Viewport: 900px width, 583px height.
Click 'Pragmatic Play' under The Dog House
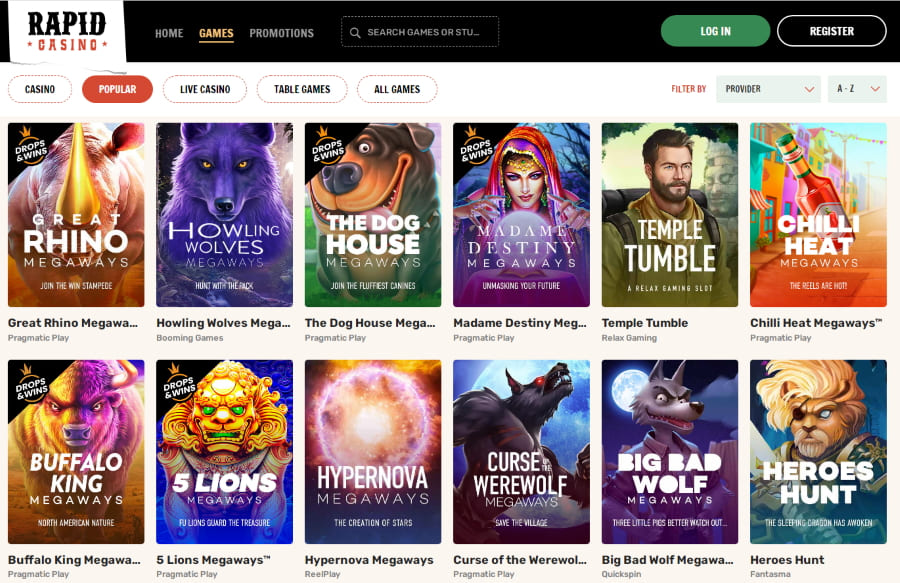click(x=335, y=338)
